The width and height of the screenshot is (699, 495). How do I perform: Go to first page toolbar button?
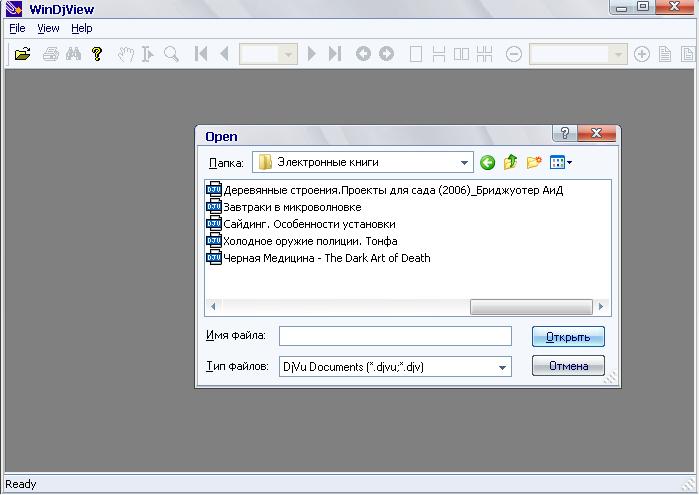click(x=201, y=54)
